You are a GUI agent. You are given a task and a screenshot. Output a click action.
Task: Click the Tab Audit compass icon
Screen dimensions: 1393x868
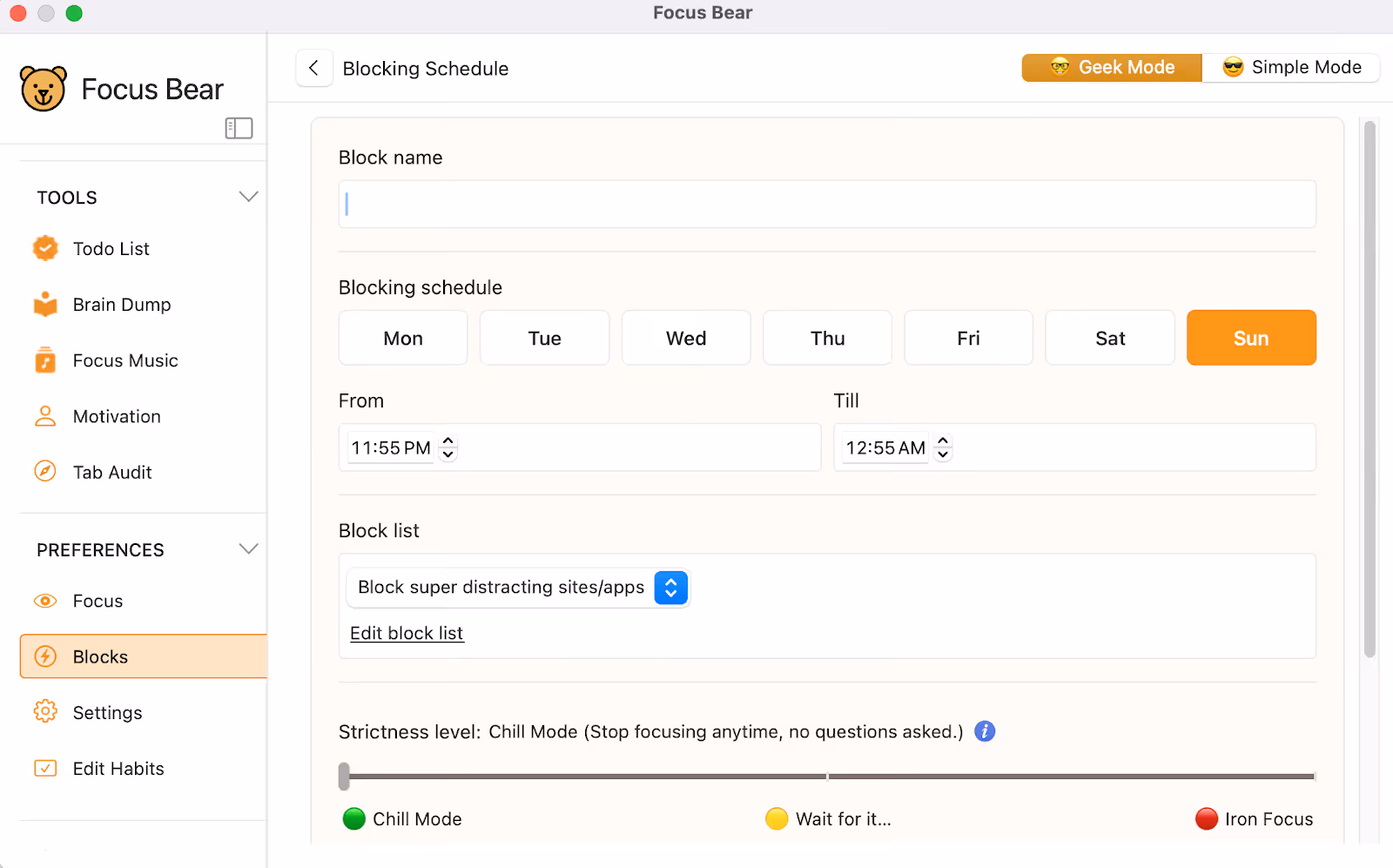coord(45,471)
